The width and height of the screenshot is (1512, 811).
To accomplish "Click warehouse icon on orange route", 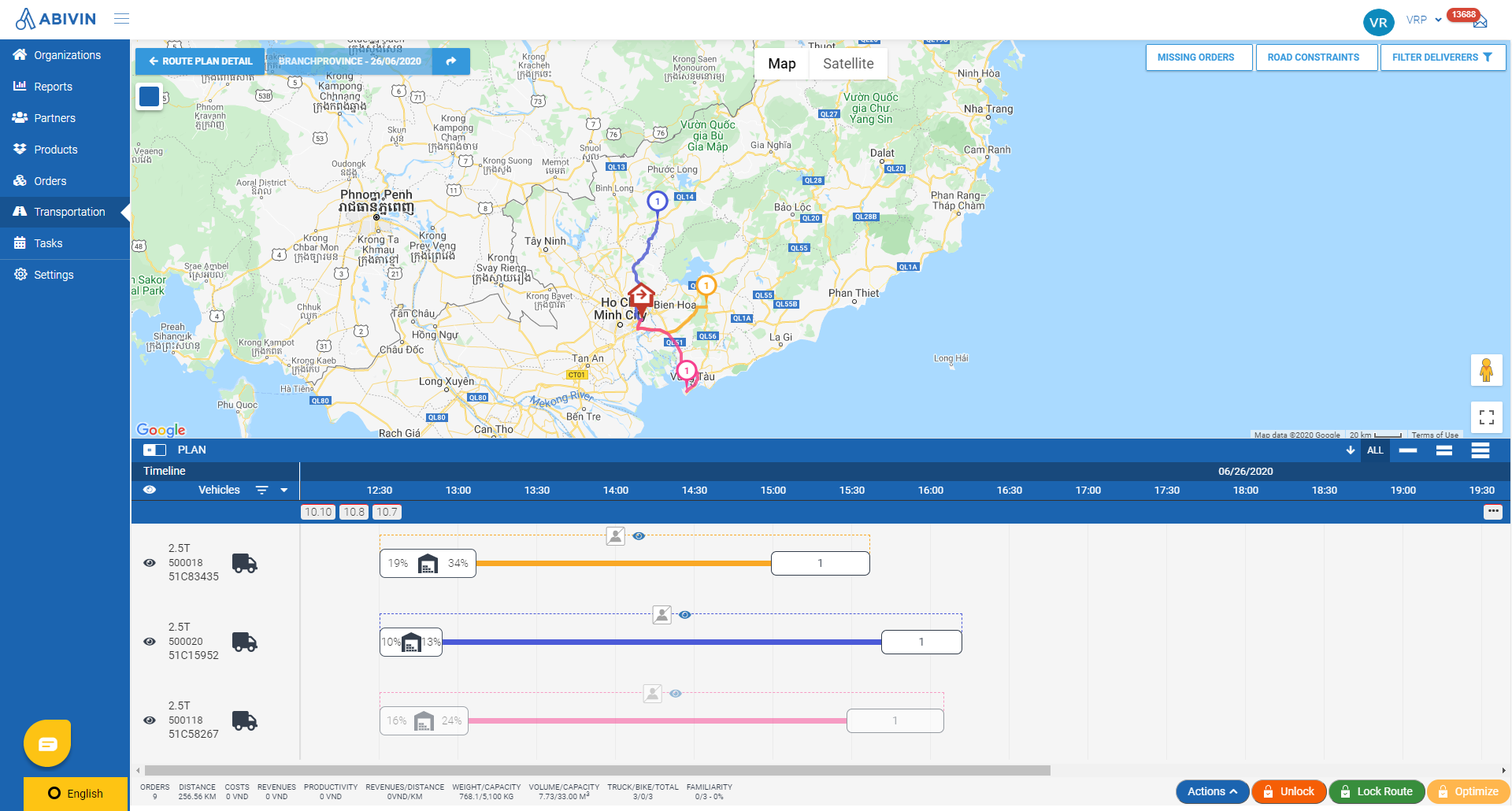I will point(428,564).
